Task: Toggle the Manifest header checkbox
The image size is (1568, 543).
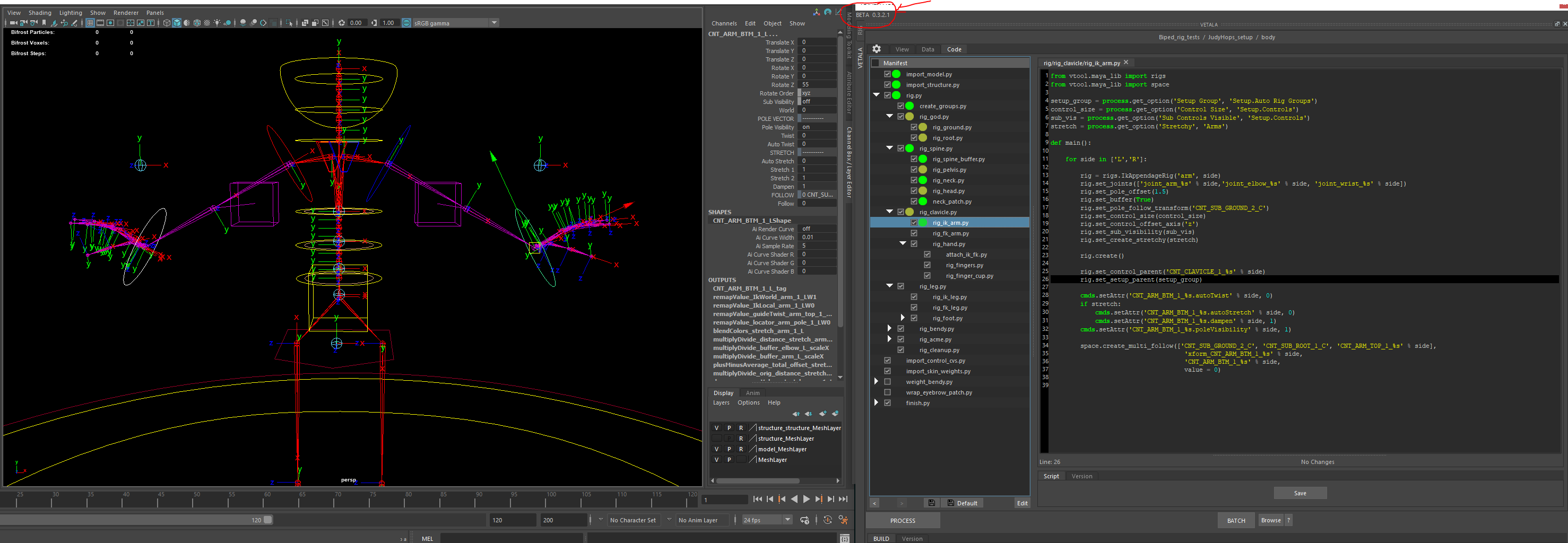Action: pos(876,63)
